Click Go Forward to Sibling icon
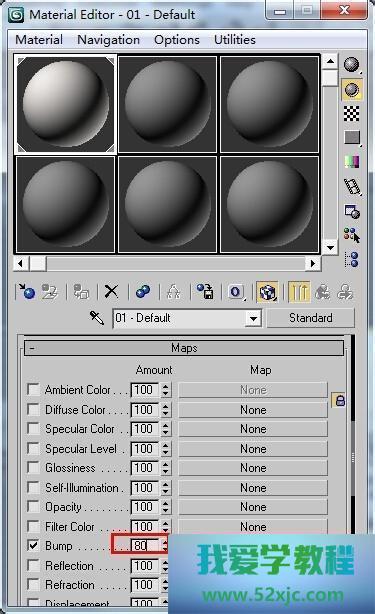375x614 pixels. 345,292
